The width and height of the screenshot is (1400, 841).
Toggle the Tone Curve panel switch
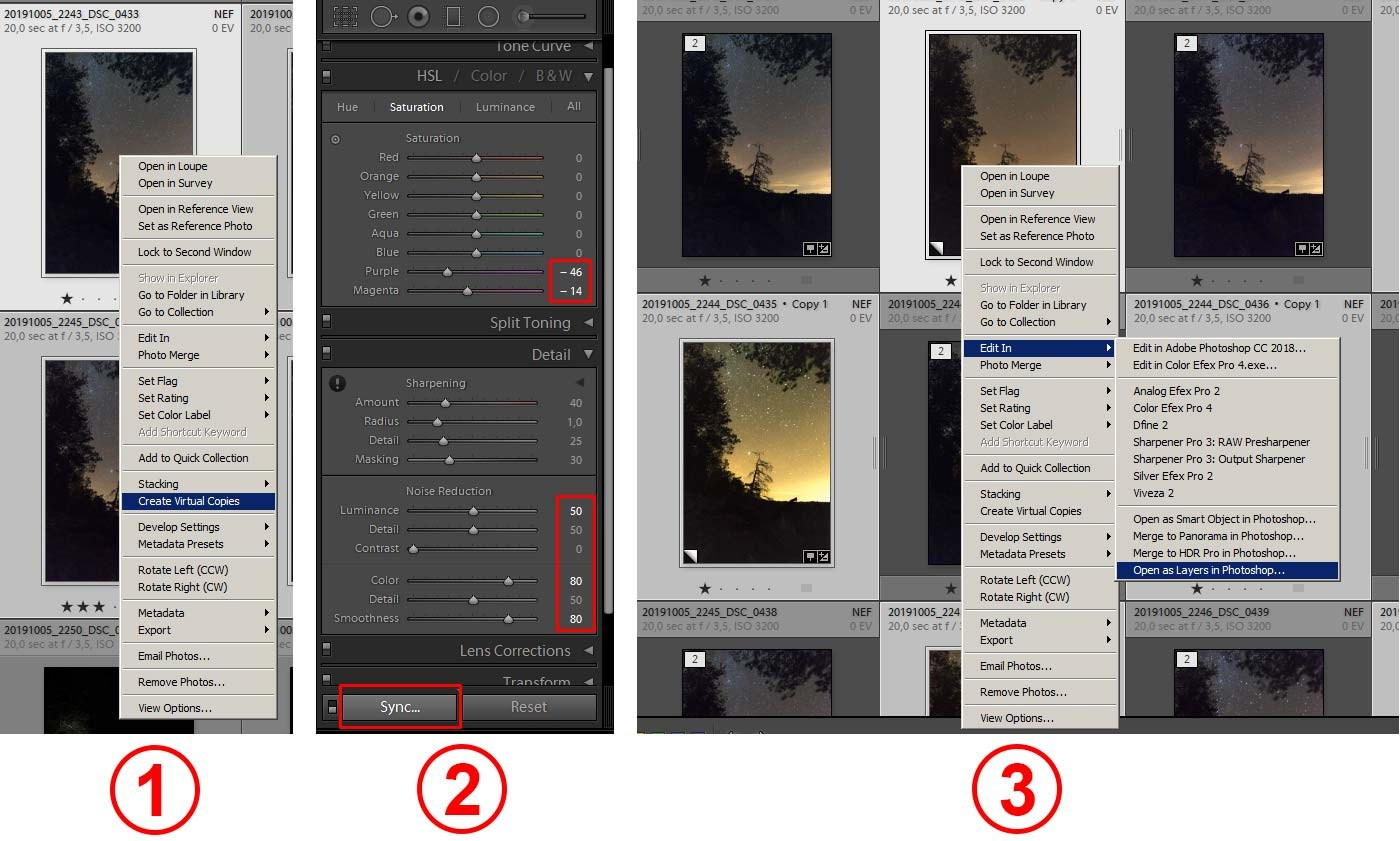pyautogui.click(x=326, y=46)
